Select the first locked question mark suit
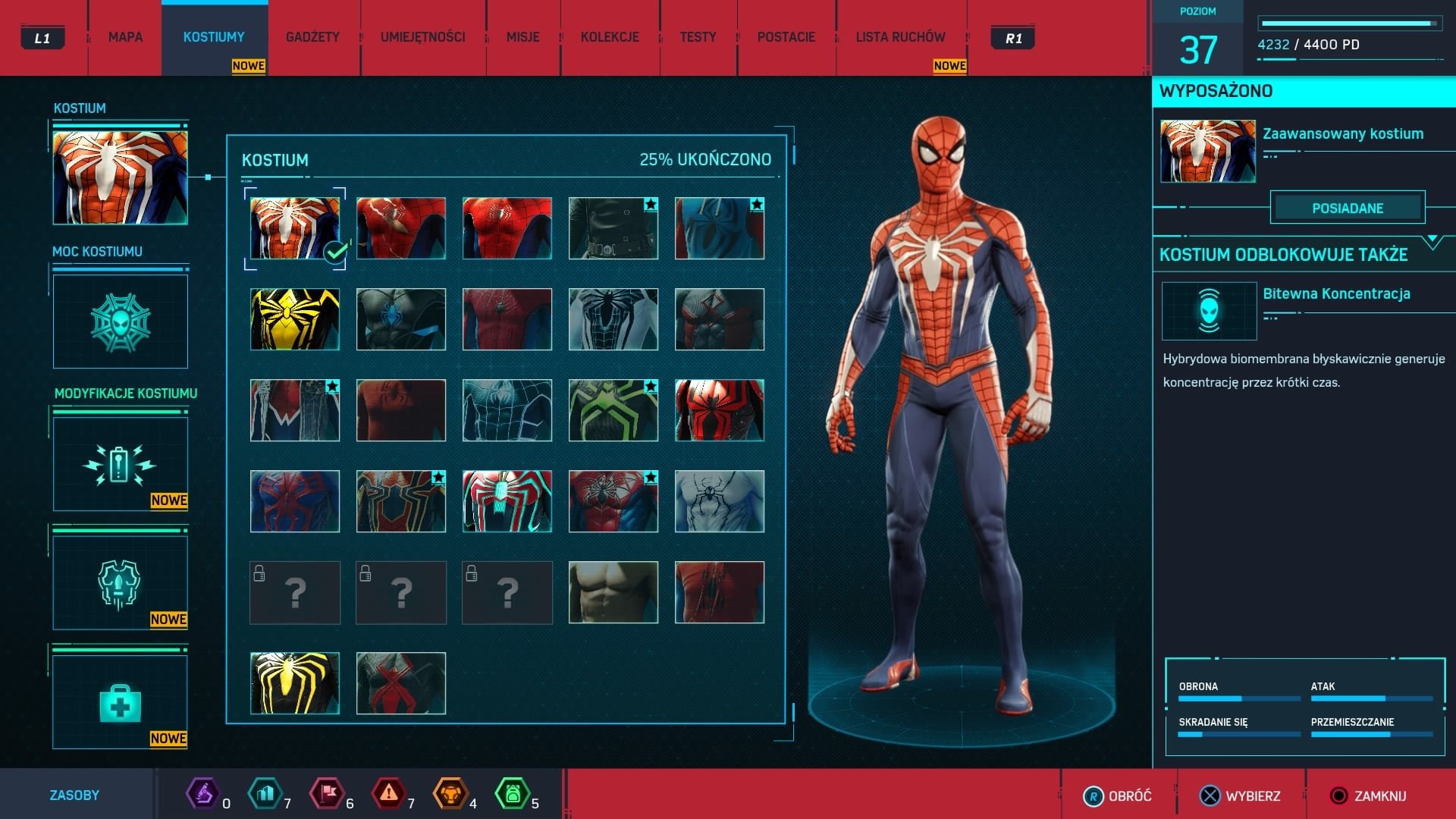This screenshot has height=819, width=1456. [295, 592]
